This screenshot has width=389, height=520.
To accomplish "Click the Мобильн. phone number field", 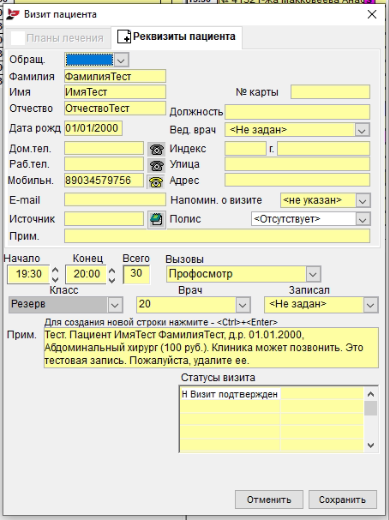I will [104, 180].
